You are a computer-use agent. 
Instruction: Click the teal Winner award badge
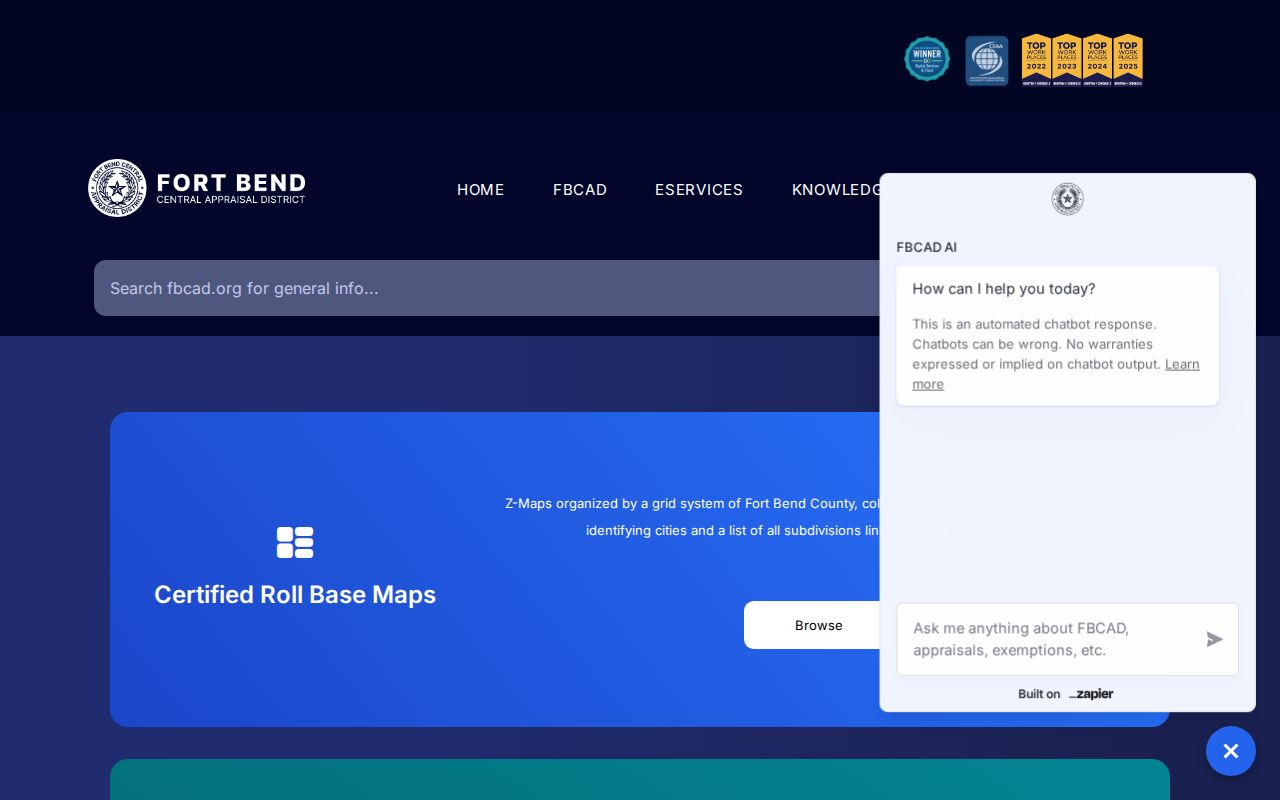tap(927, 59)
